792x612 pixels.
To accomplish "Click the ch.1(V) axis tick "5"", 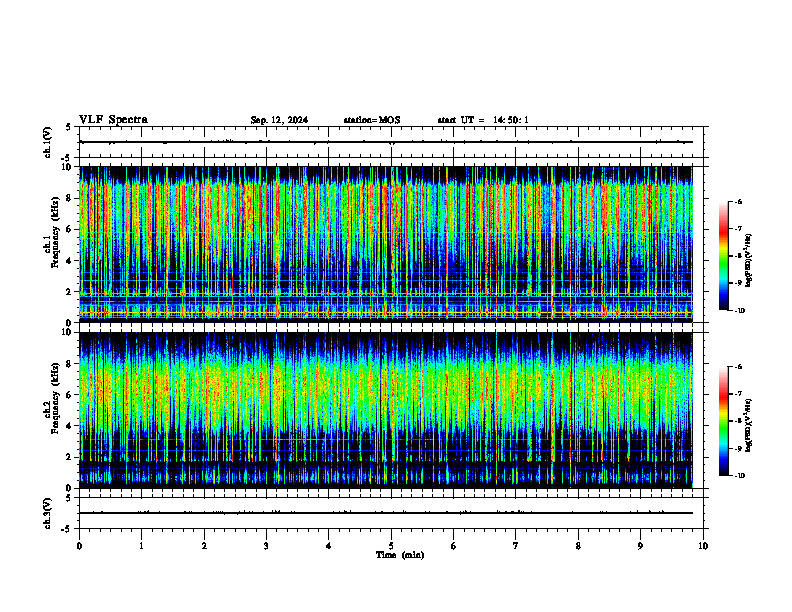I will click(x=69, y=127).
